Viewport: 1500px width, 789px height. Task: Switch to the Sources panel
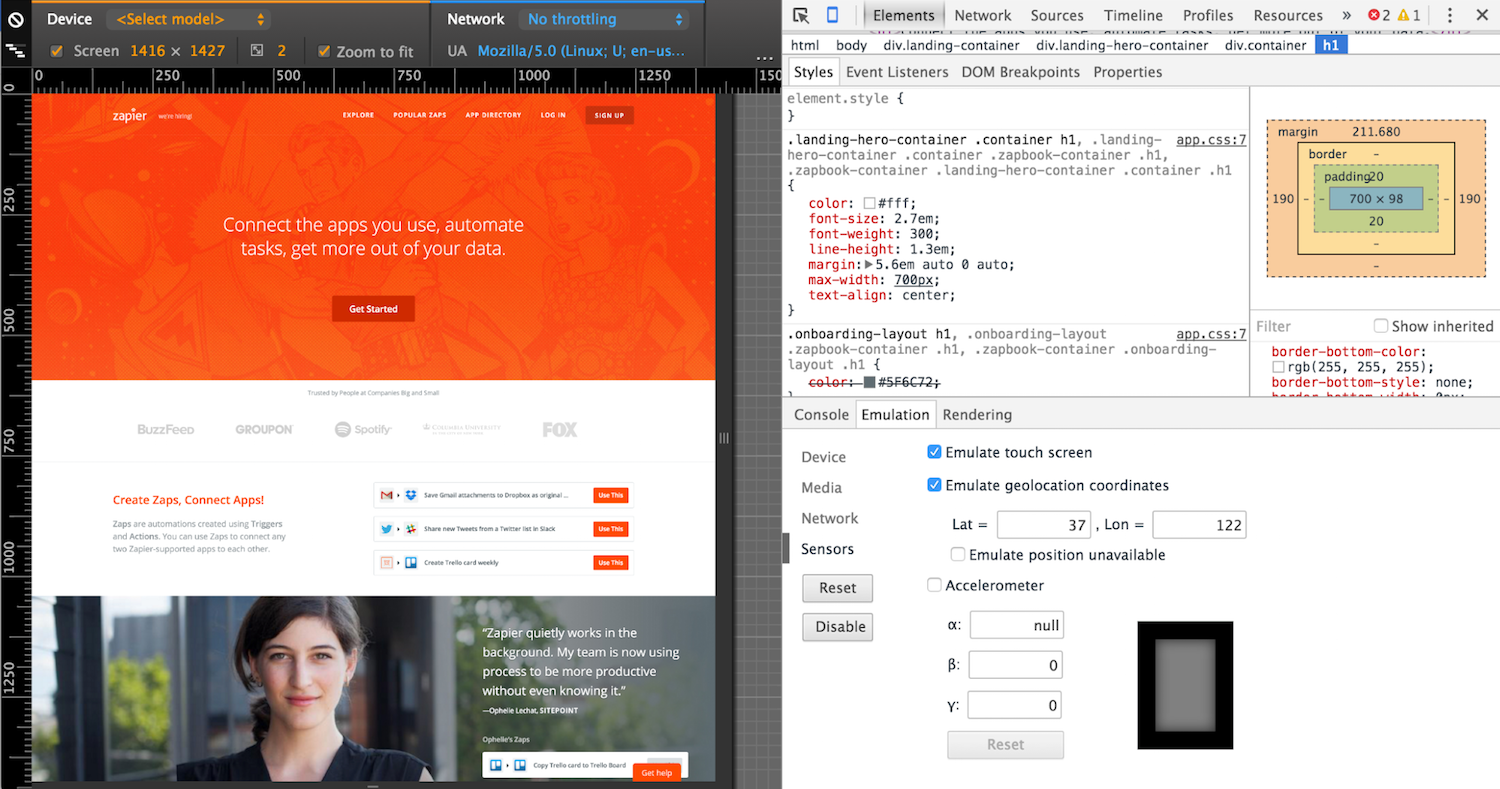pyautogui.click(x=1057, y=15)
